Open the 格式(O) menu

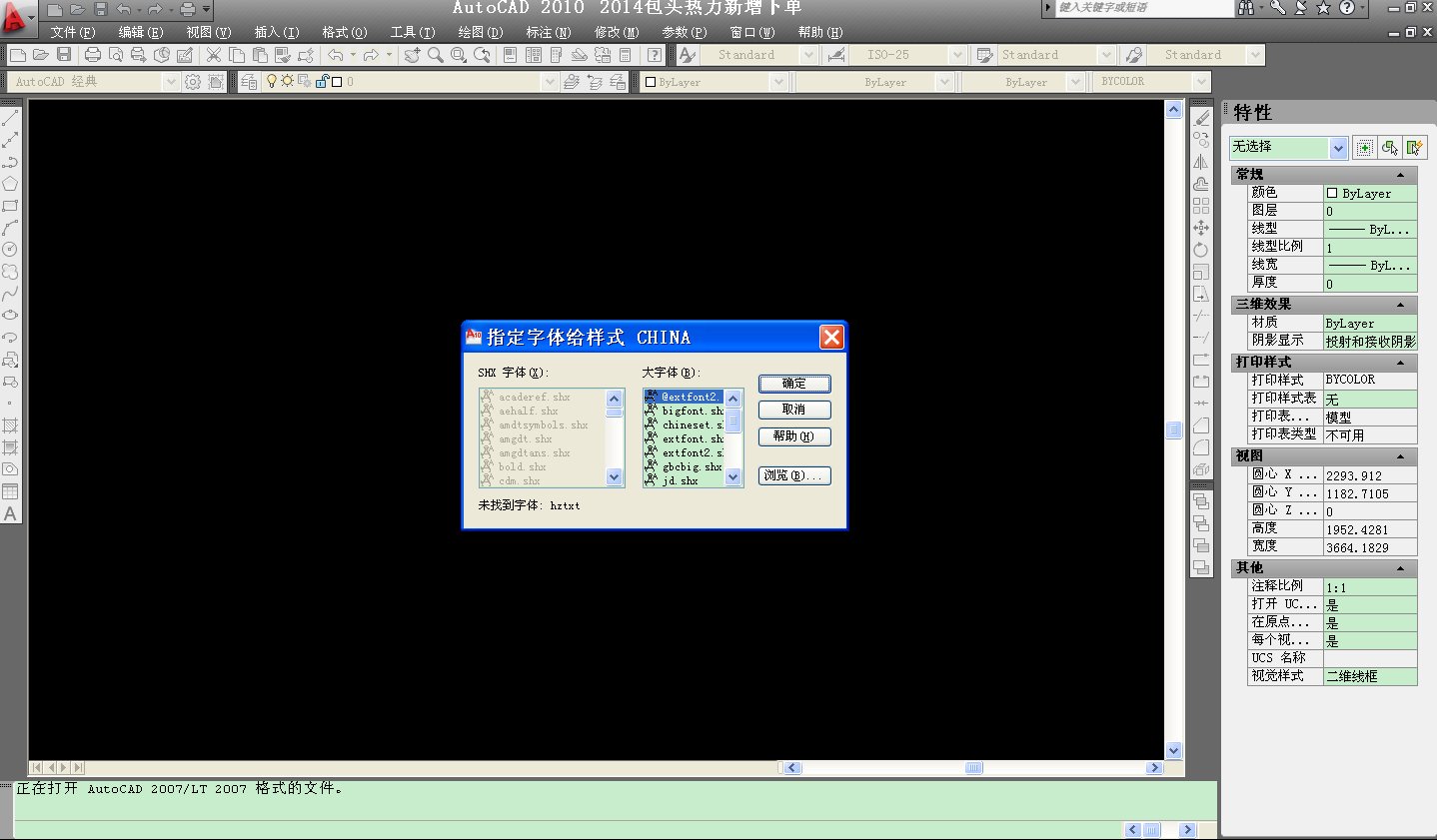344,32
